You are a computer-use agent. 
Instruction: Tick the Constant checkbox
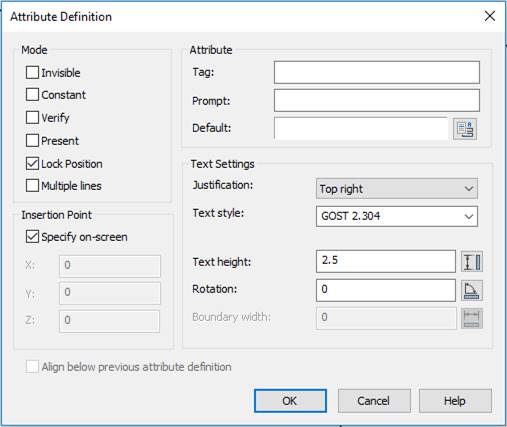tap(32, 95)
